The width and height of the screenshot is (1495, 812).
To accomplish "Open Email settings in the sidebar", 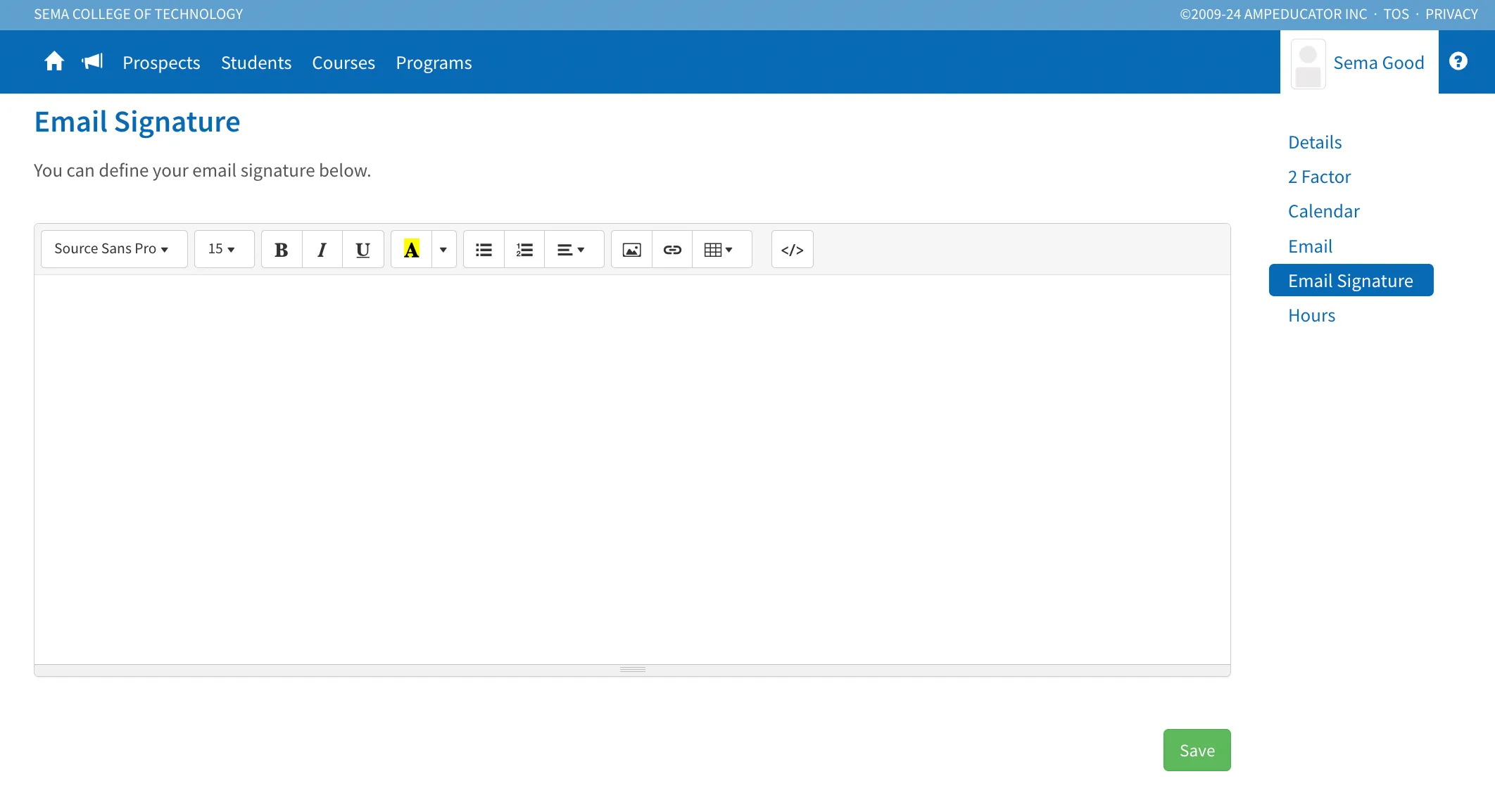I will [1310, 246].
